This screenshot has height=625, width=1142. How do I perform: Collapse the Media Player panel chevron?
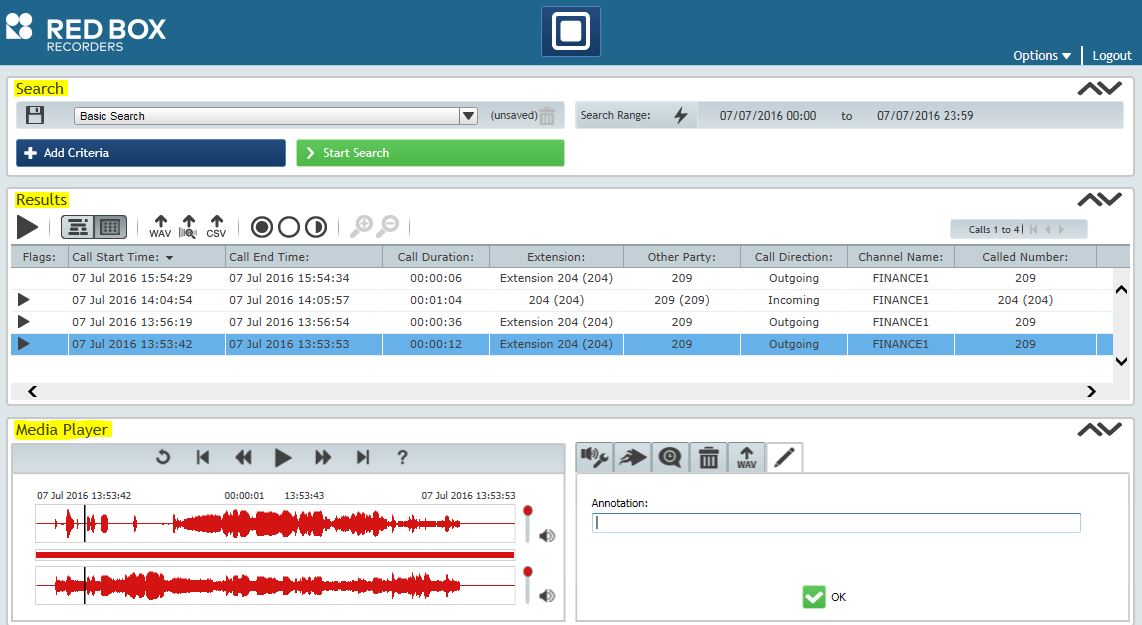click(x=1101, y=429)
